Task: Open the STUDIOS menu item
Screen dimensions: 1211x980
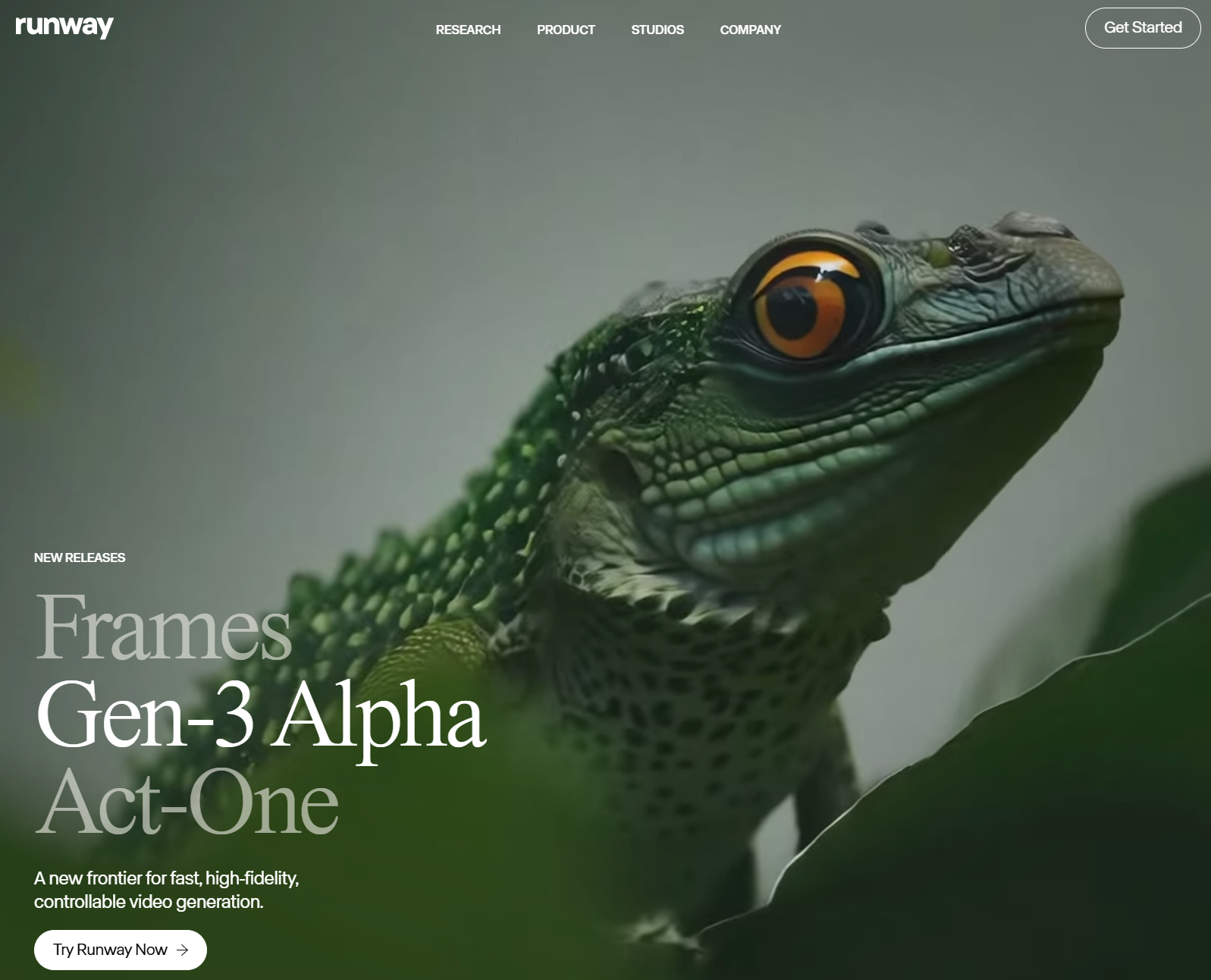Action: [657, 30]
